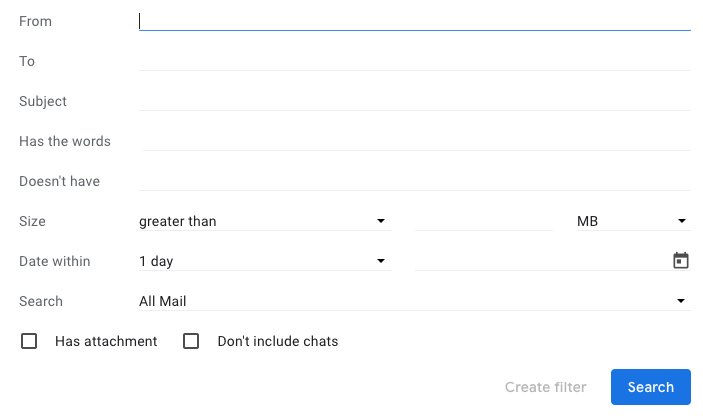Check the Has attachment checkbox
Viewport: 703px width, 418px height.
29,341
